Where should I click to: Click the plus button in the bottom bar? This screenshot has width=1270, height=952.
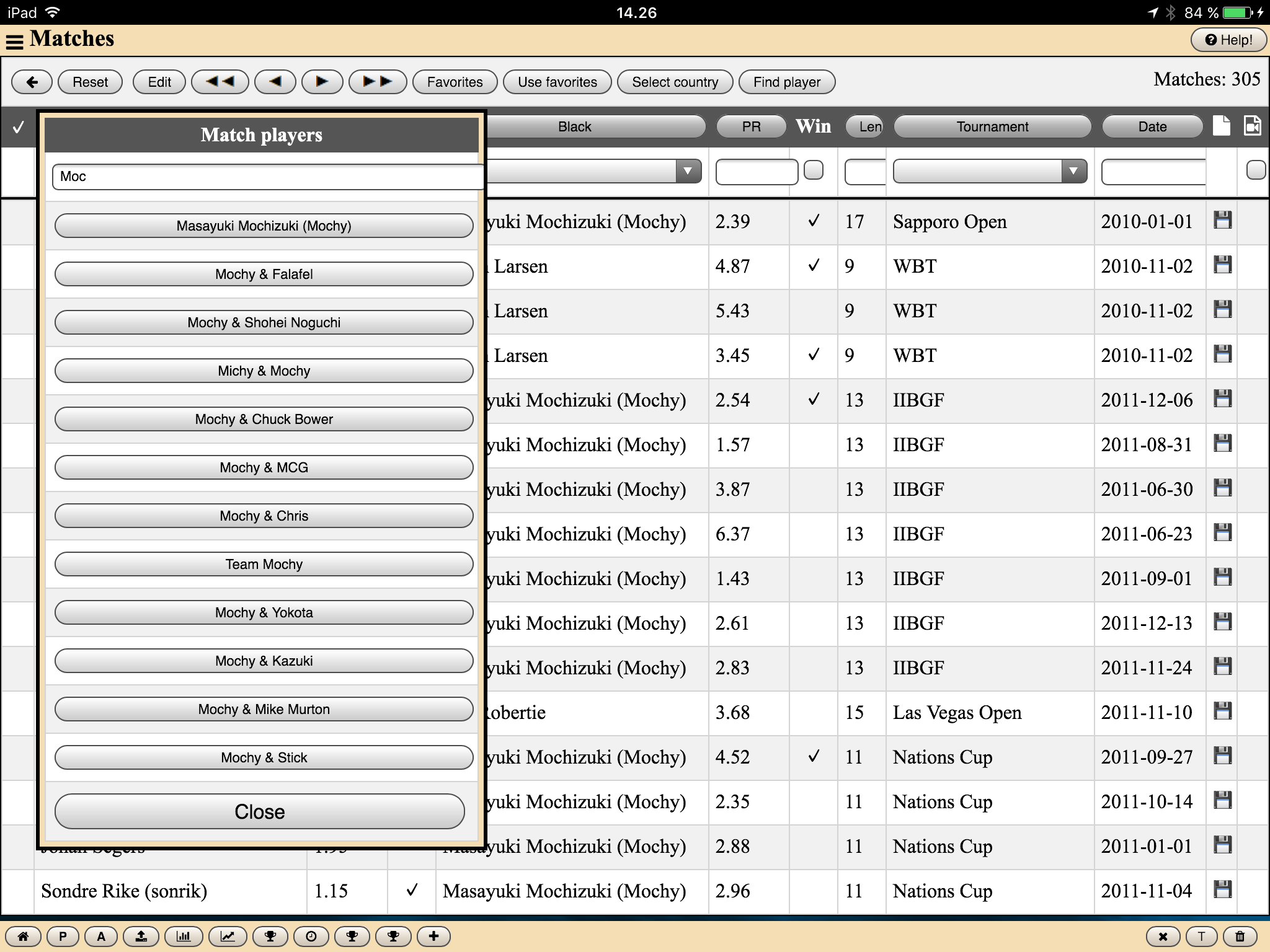tap(433, 937)
